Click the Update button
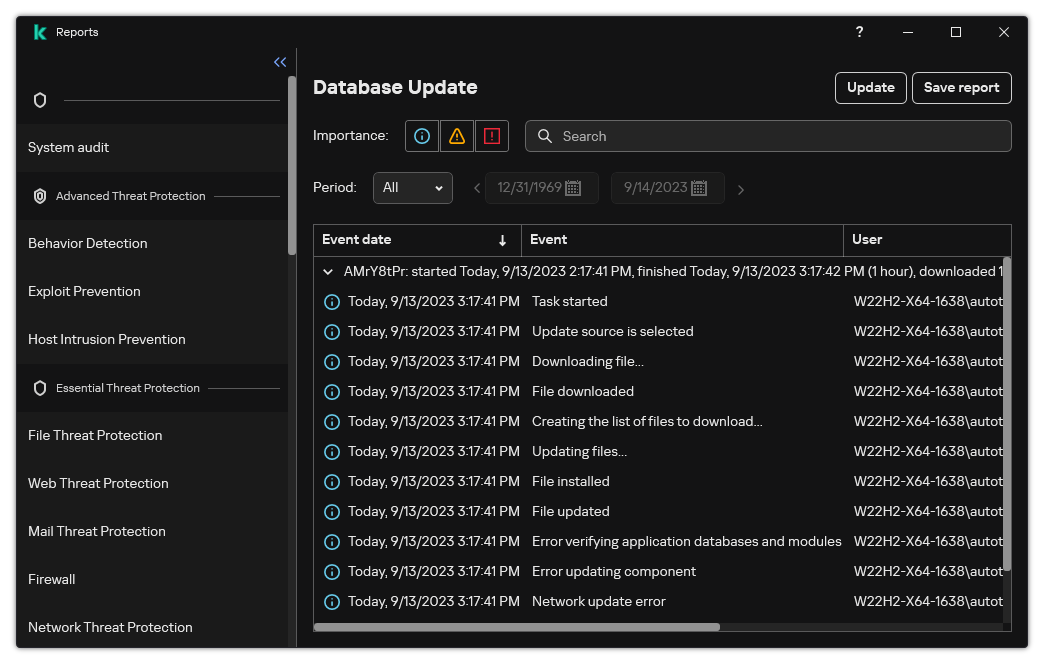The width and height of the screenshot is (1044, 664). (x=870, y=88)
